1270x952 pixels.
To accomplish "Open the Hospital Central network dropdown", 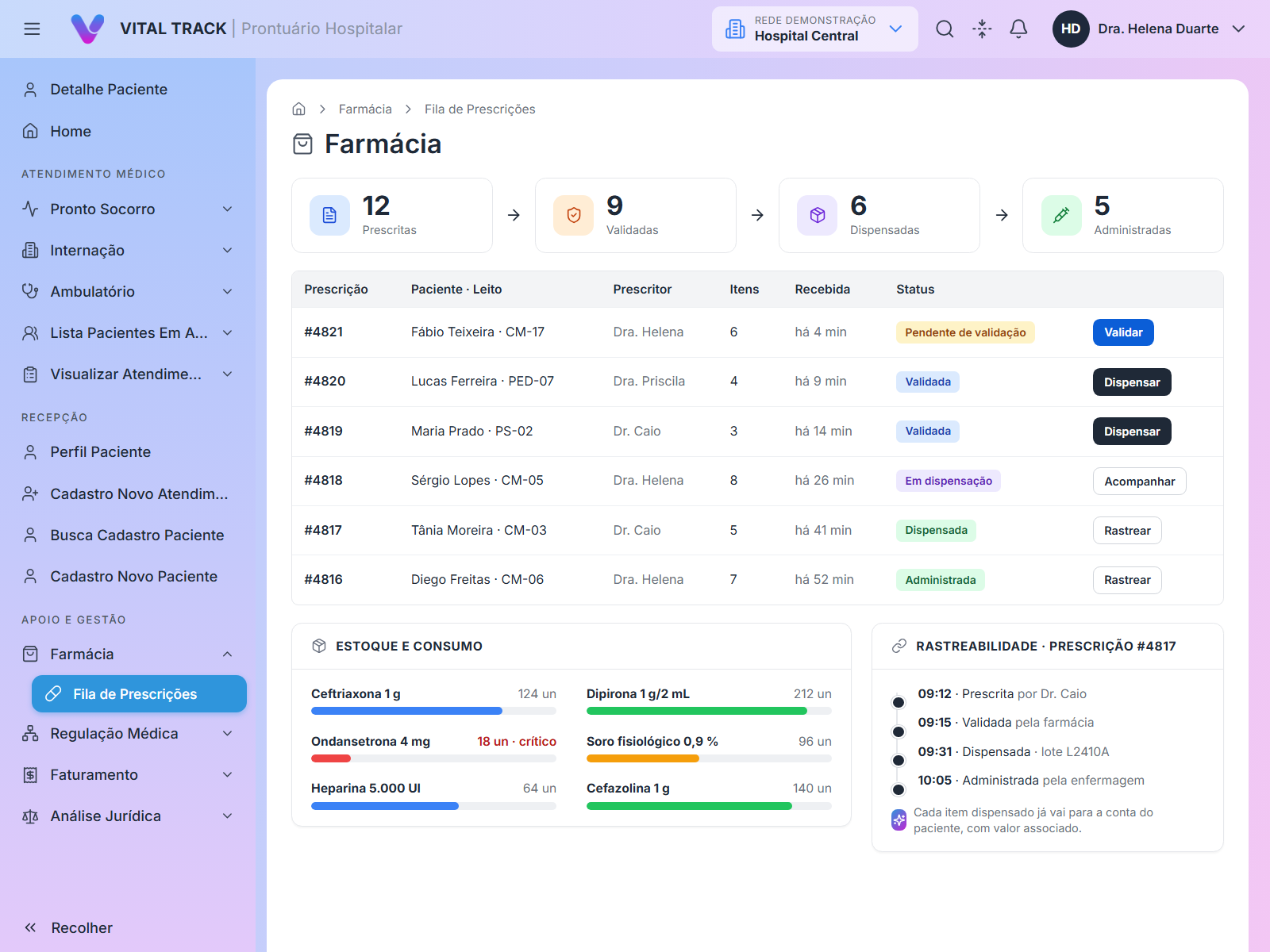I will 815,29.
